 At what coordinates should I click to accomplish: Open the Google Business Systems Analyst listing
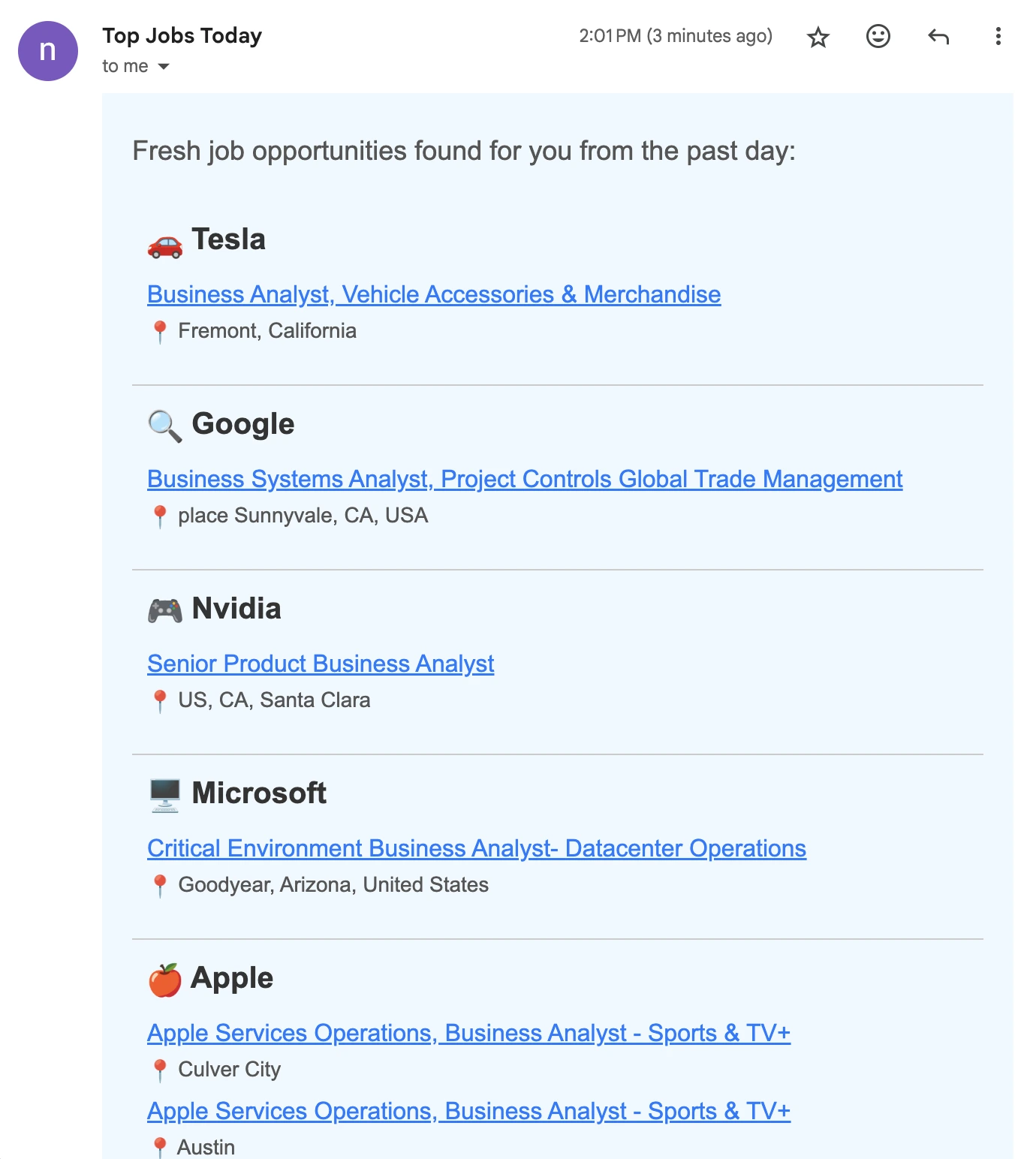525,478
